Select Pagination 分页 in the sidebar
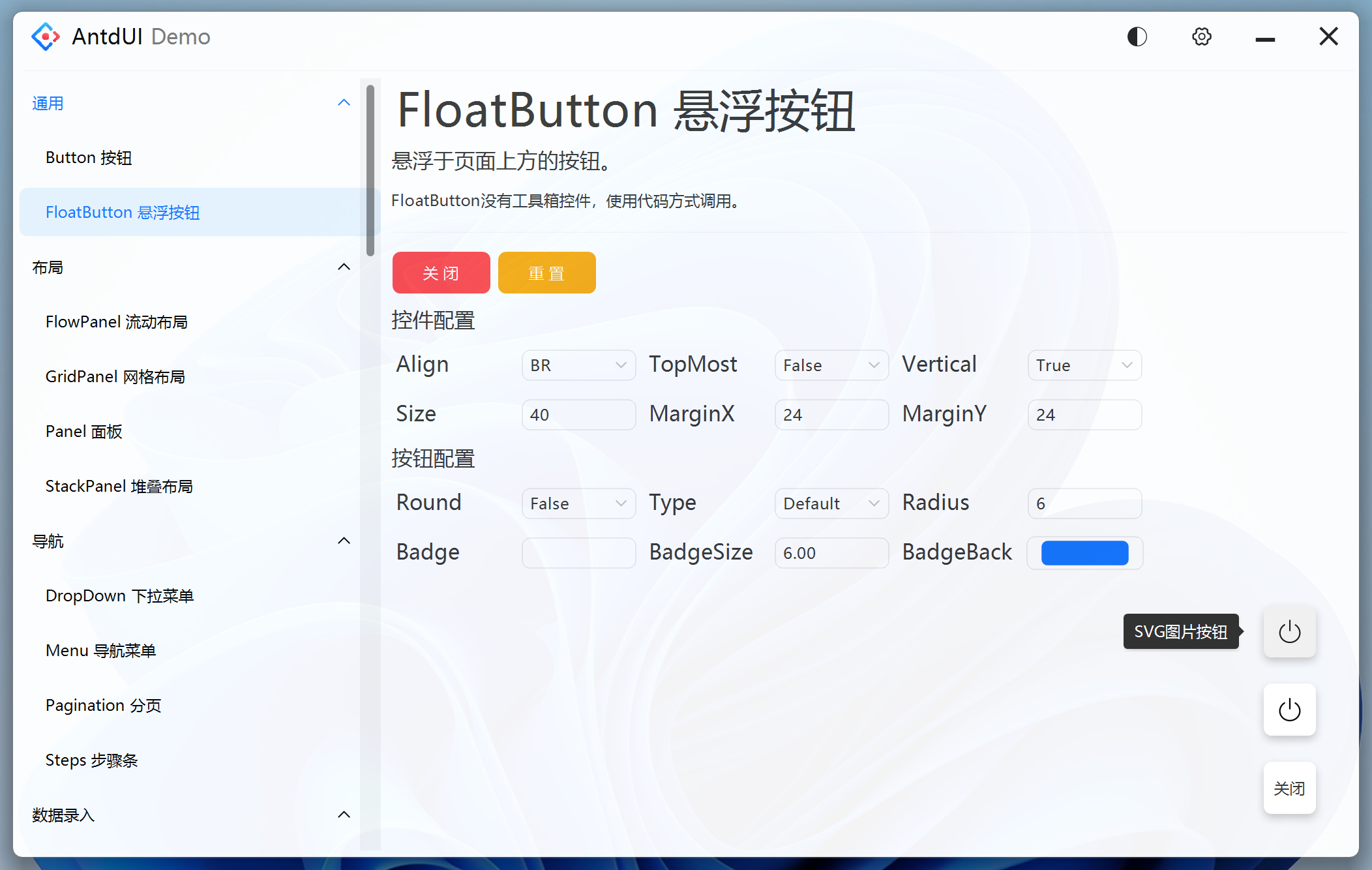The height and width of the screenshot is (870, 1372). pyautogui.click(x=103, y=704)
